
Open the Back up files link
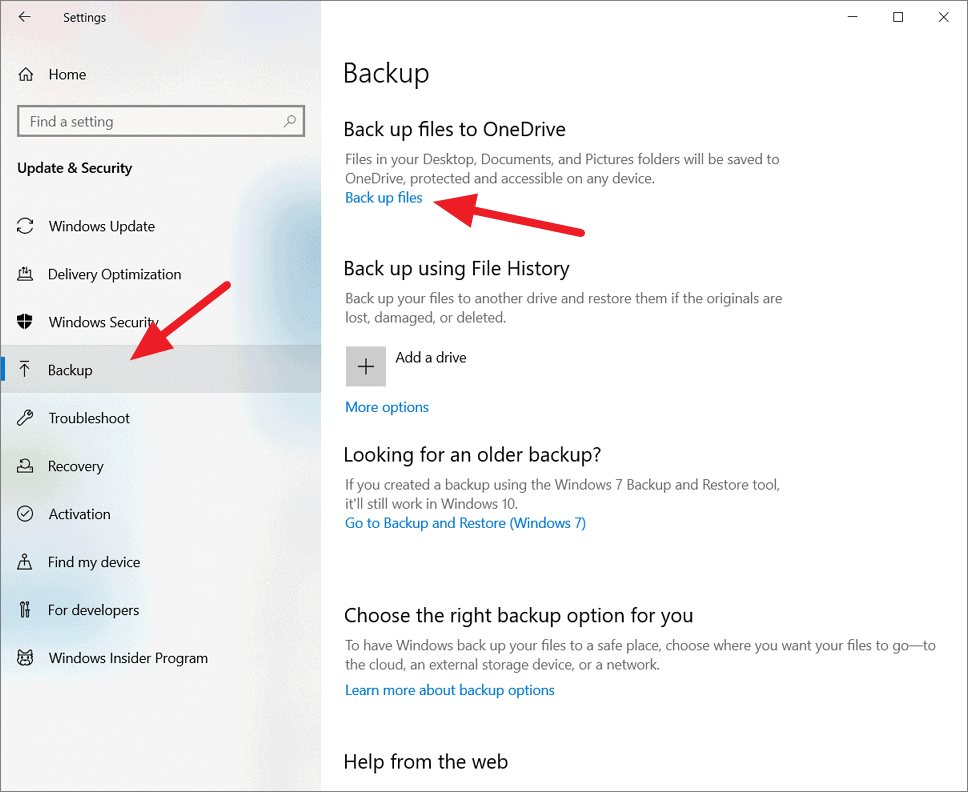pos(383,198)
